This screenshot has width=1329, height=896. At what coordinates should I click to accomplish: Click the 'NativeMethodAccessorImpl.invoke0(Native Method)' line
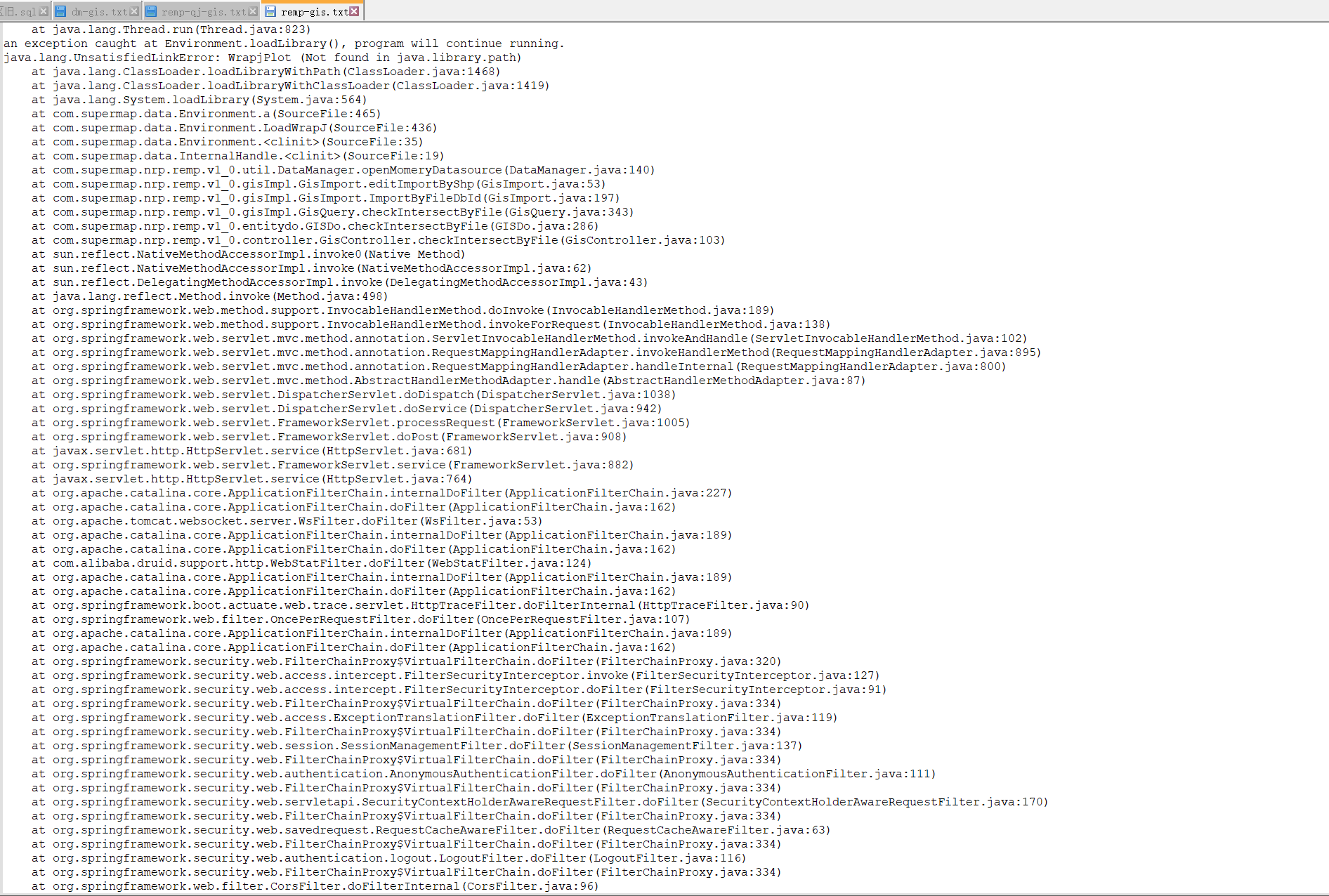[x=249, y=254]
